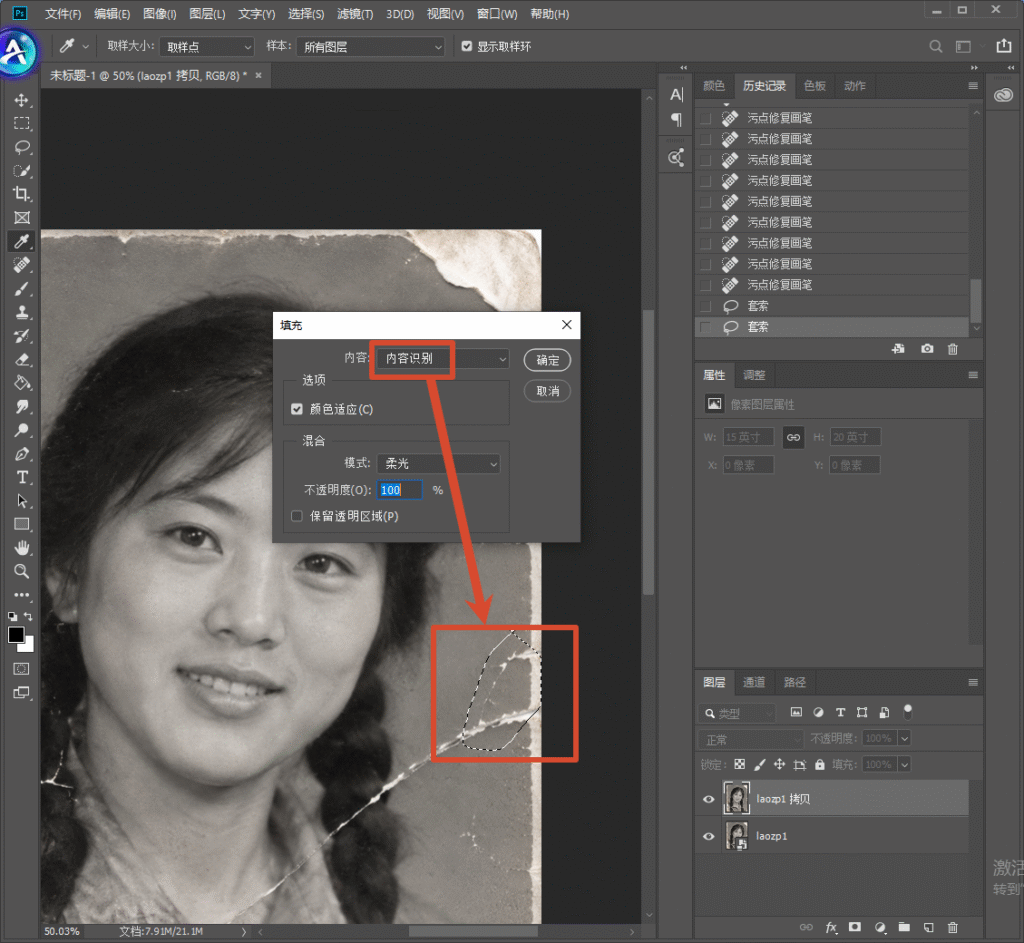
Task: Select the Path Selection tool
Action: point(22,501)
